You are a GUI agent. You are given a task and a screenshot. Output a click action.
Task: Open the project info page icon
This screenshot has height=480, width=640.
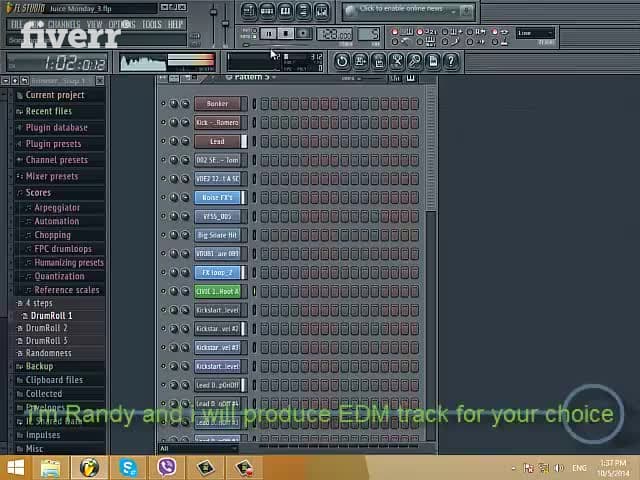point(433,62)
